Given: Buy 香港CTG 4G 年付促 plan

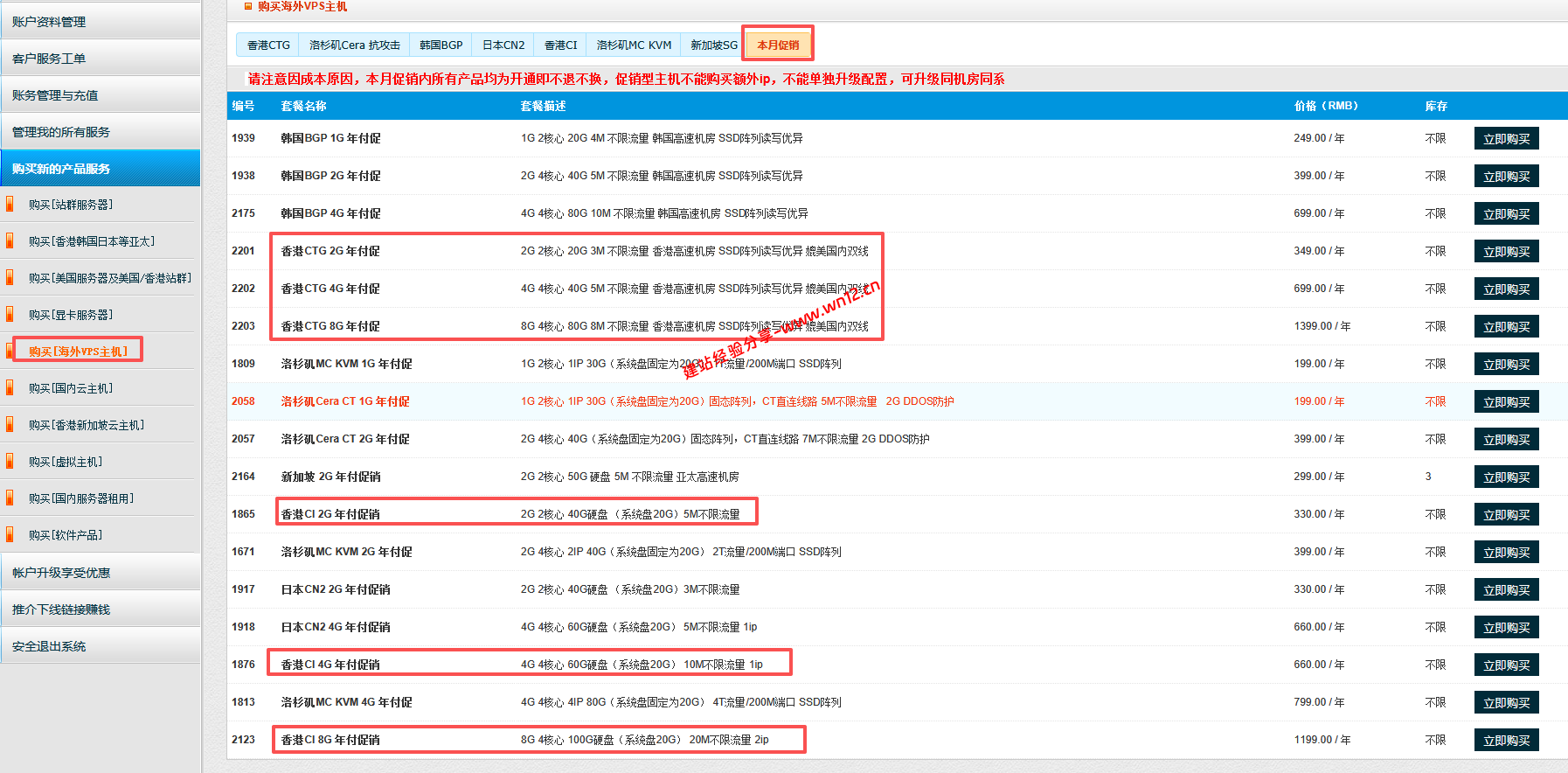Looking at the screenshot, I should 1506,289.
